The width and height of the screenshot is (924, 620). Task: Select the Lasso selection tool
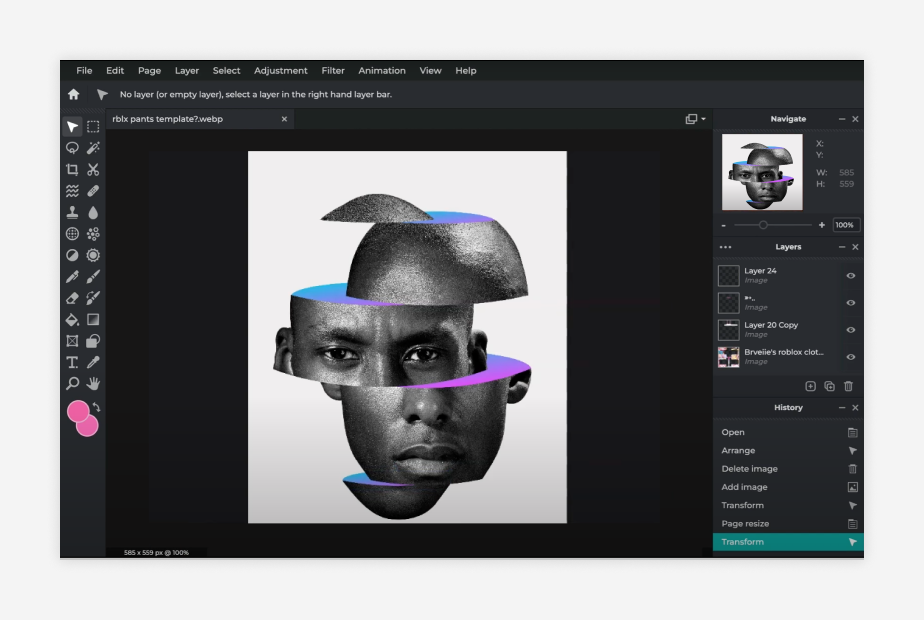(72, 148)
